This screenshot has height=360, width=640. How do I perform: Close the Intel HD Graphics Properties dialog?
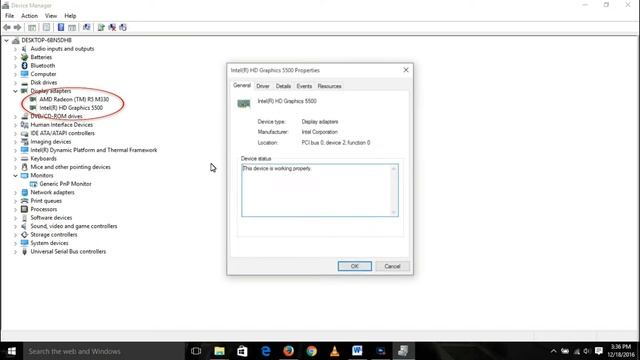pos(406,70)
